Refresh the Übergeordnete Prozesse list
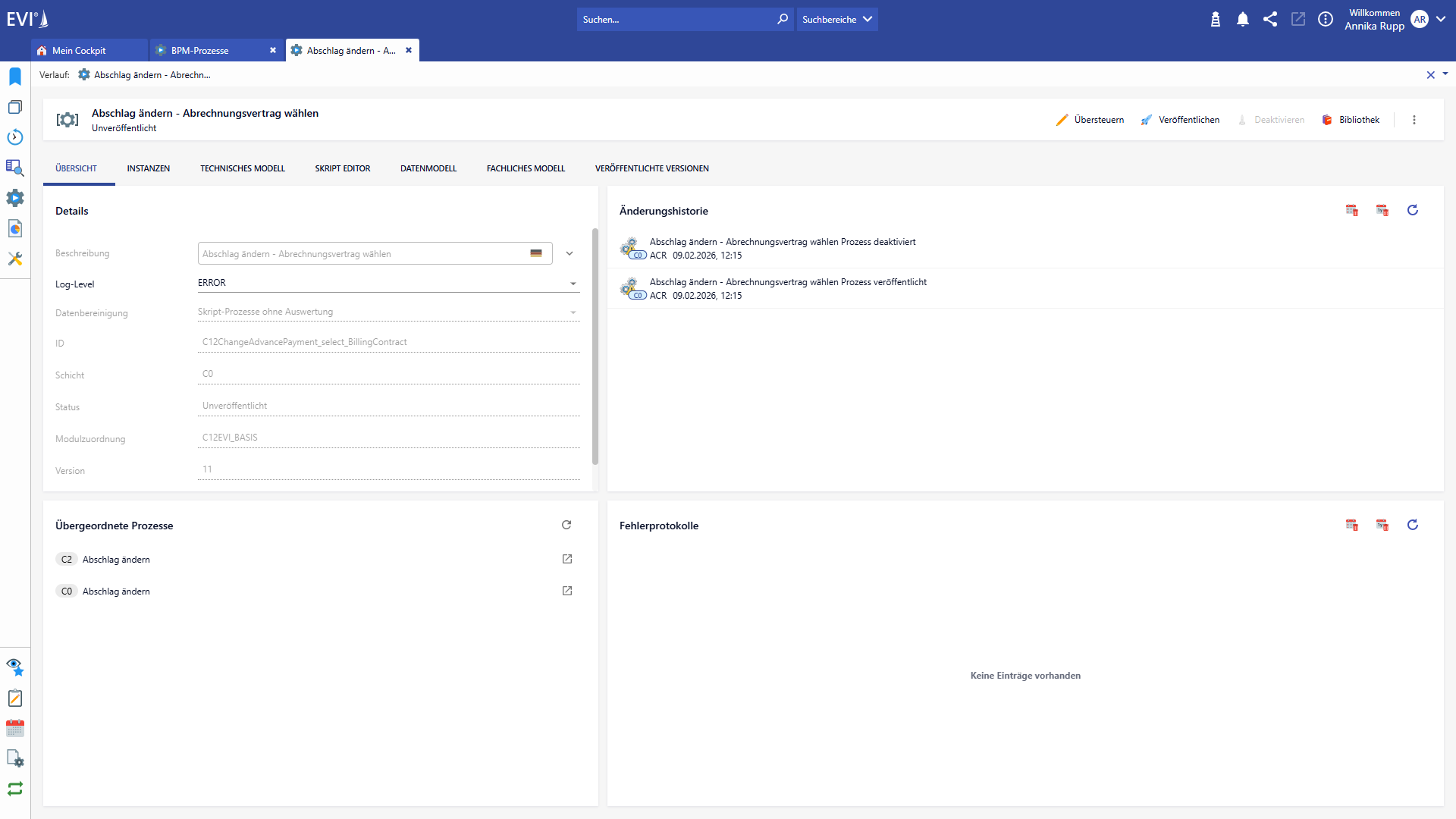Viewport: 1456px width, 819px height. click(566, 525)
